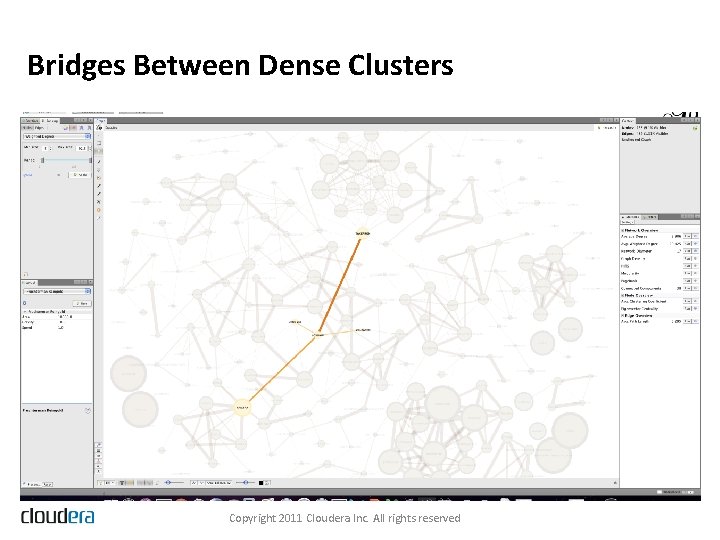The image size is (720, 540).
Task: Select the rectangle selection tool
Action: (99, 143)
